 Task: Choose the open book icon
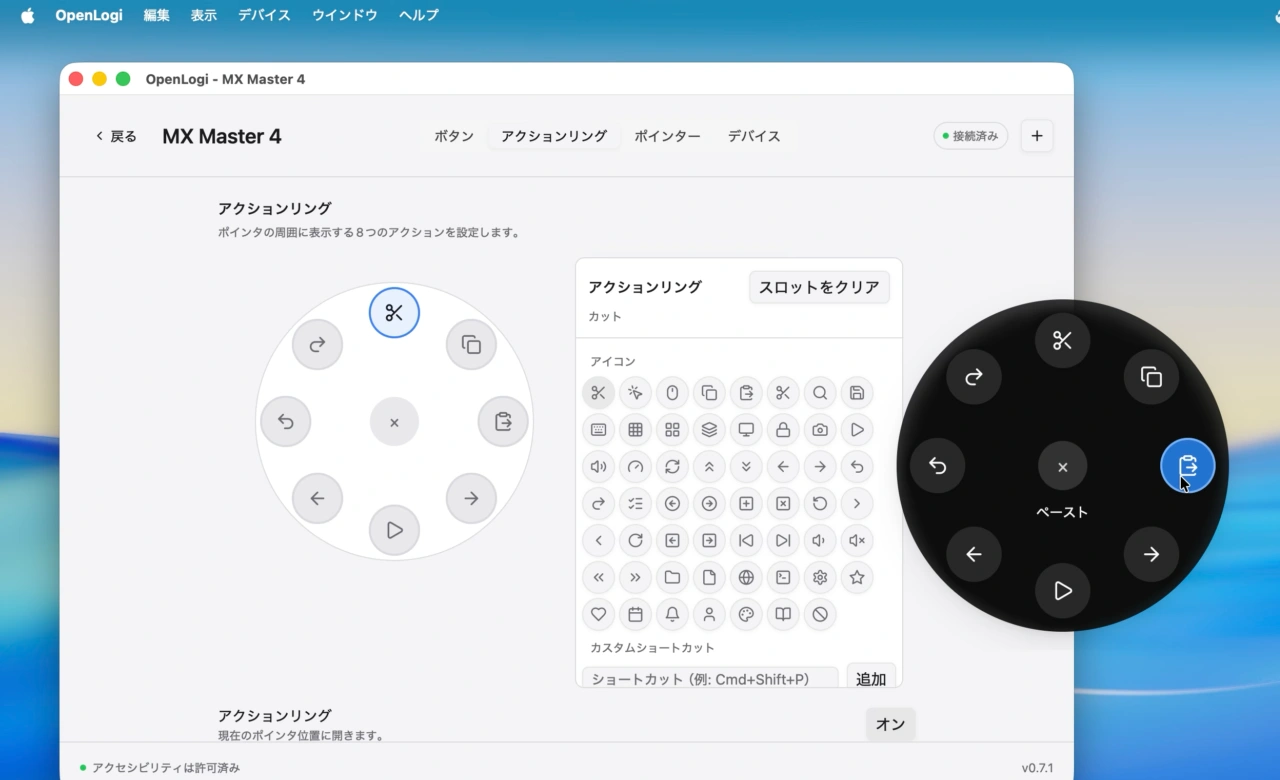pos(783,615)
